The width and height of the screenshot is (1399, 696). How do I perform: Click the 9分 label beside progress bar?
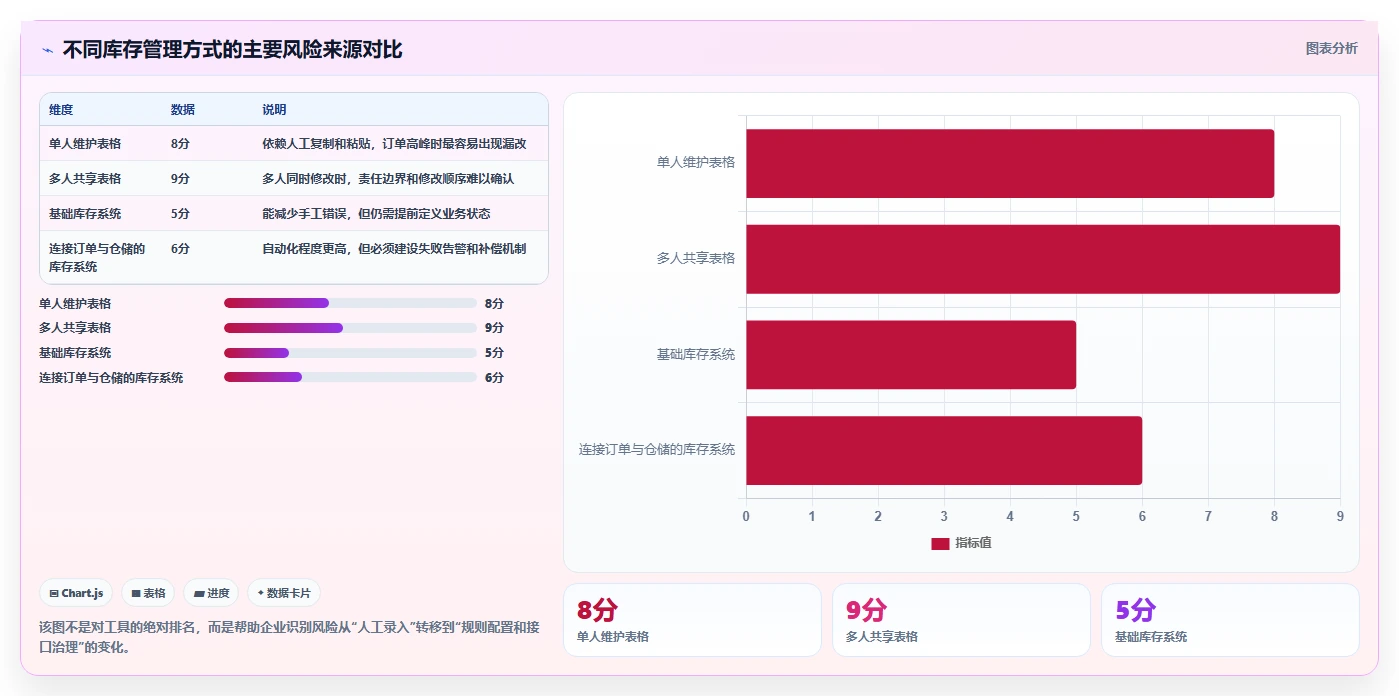pos(494,328)
